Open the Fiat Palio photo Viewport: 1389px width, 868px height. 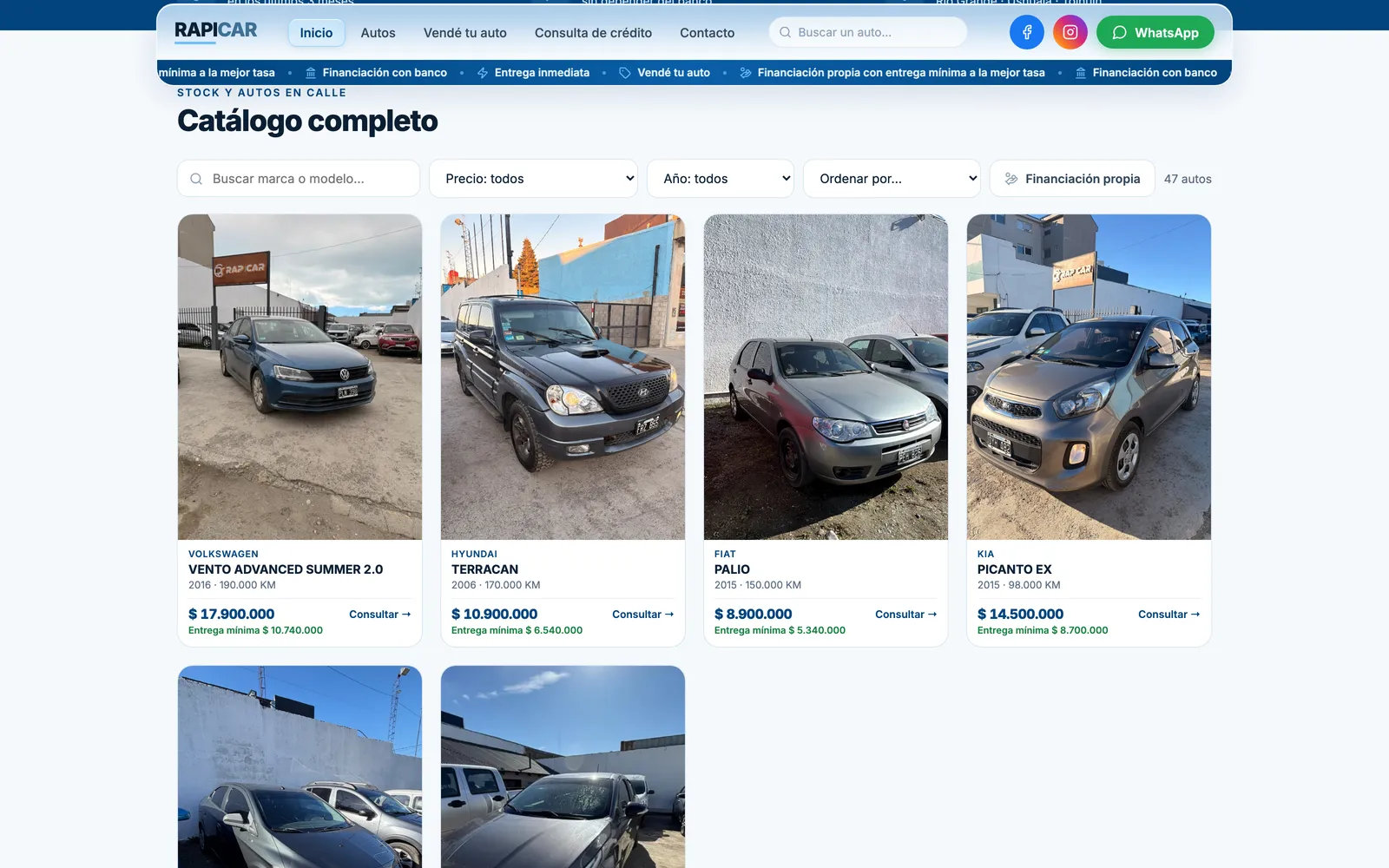[826, 377]
